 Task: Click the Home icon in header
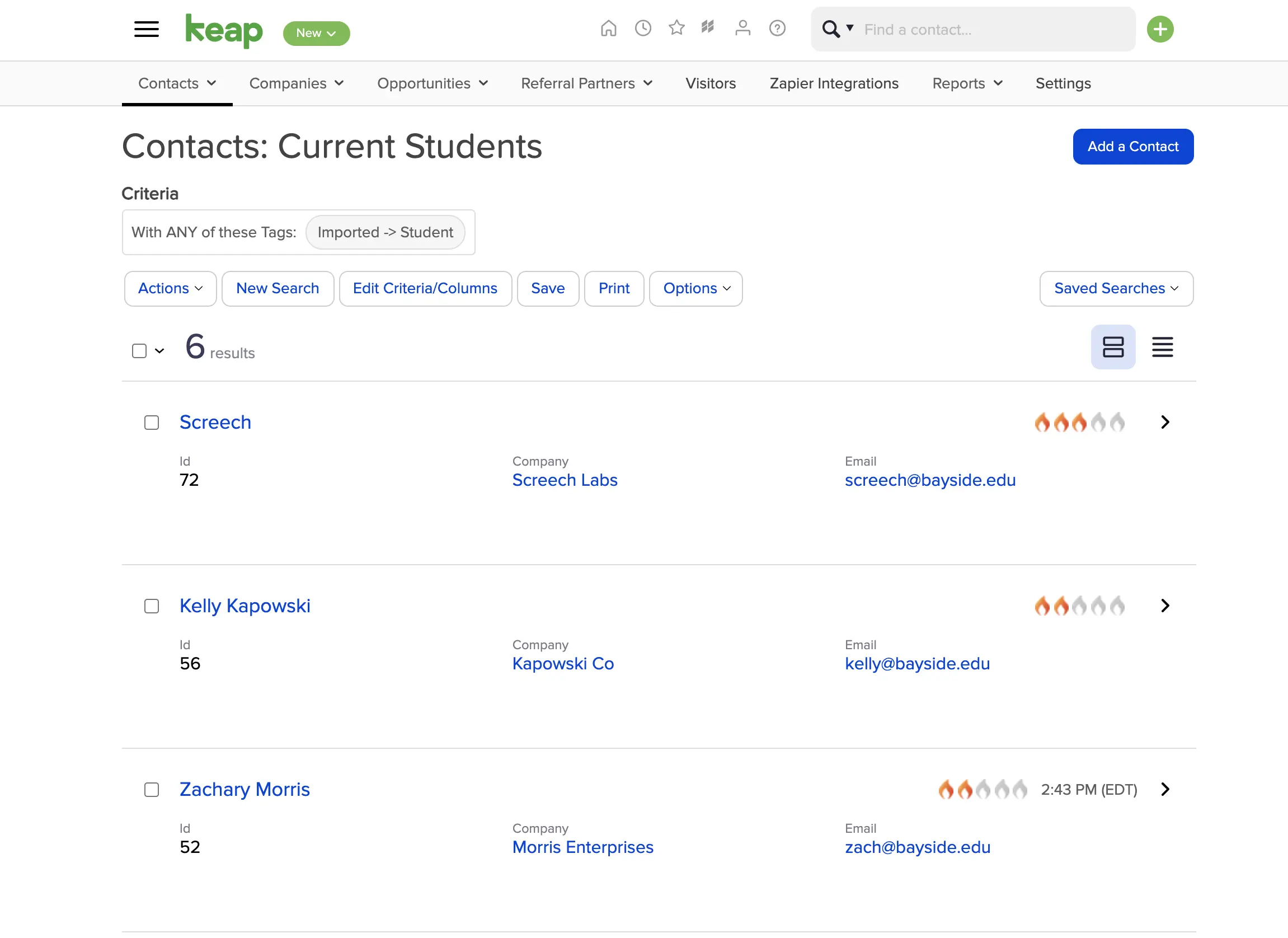coord(608,29)
